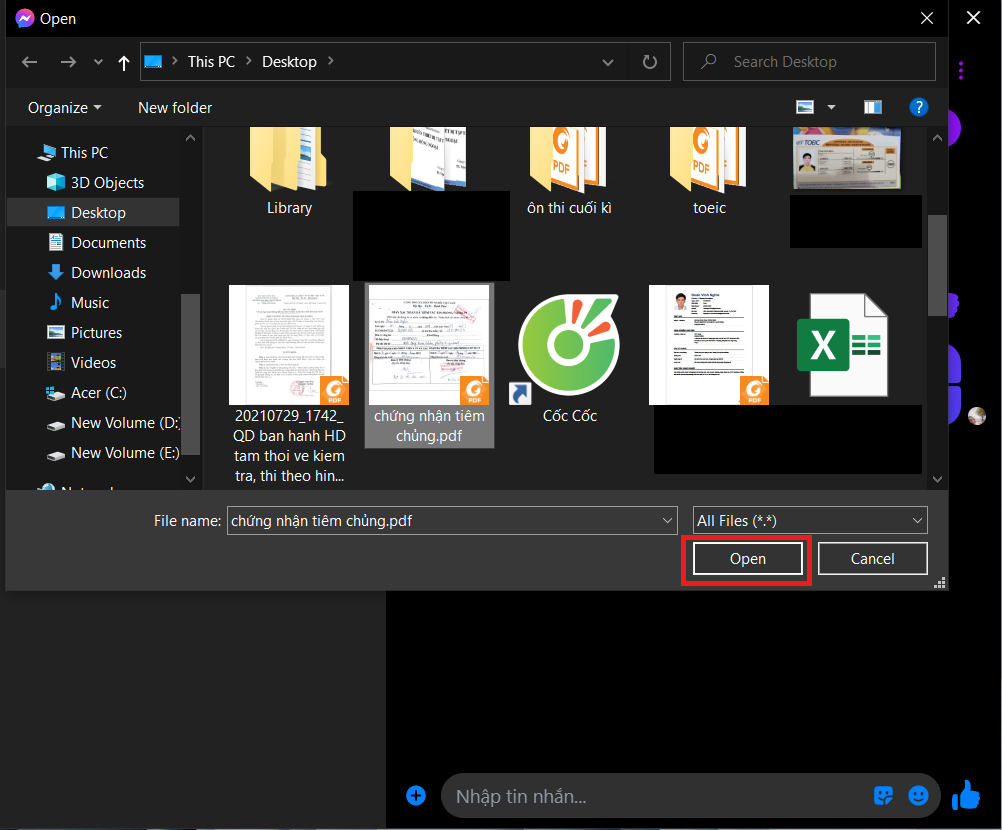Click the Help question mark icon
Screen dimensions: 1002x830
click(919, 107)
